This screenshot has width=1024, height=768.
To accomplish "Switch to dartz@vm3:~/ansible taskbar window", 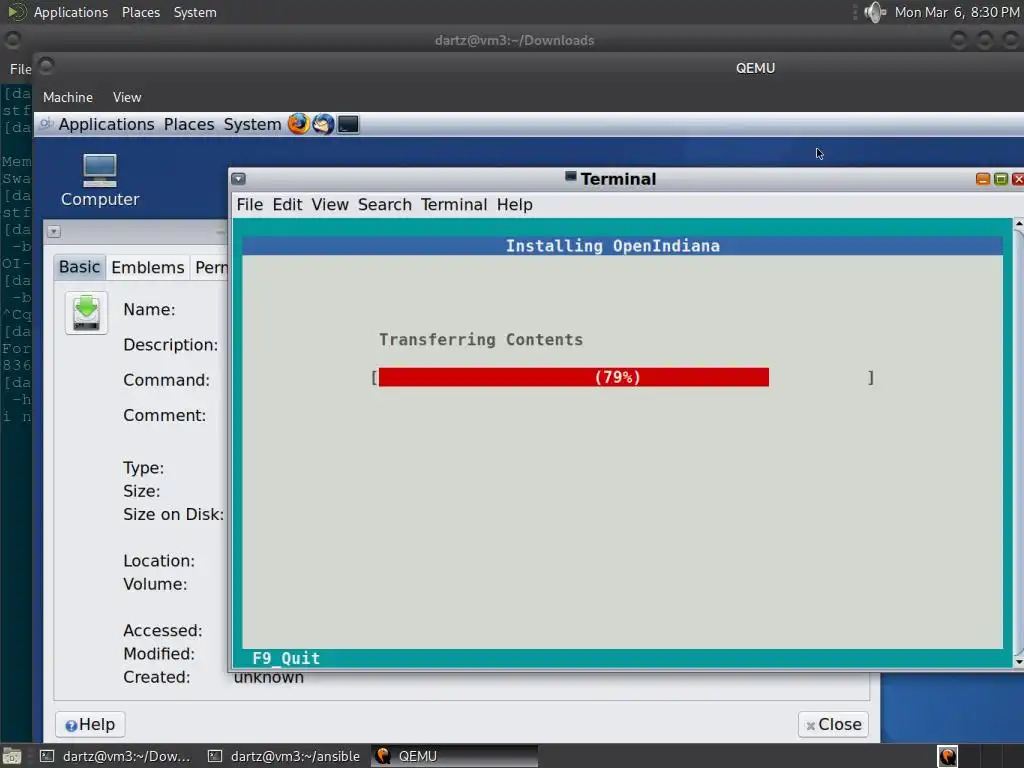I will click(x=285, y=756).
